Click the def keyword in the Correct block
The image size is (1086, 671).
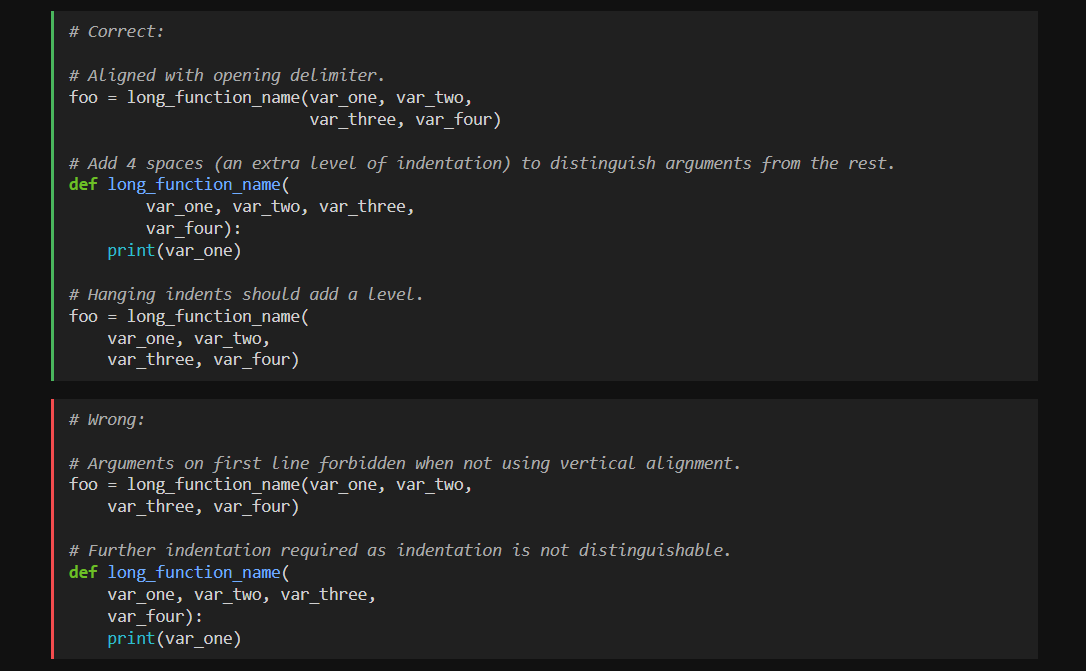pos(83,185)
